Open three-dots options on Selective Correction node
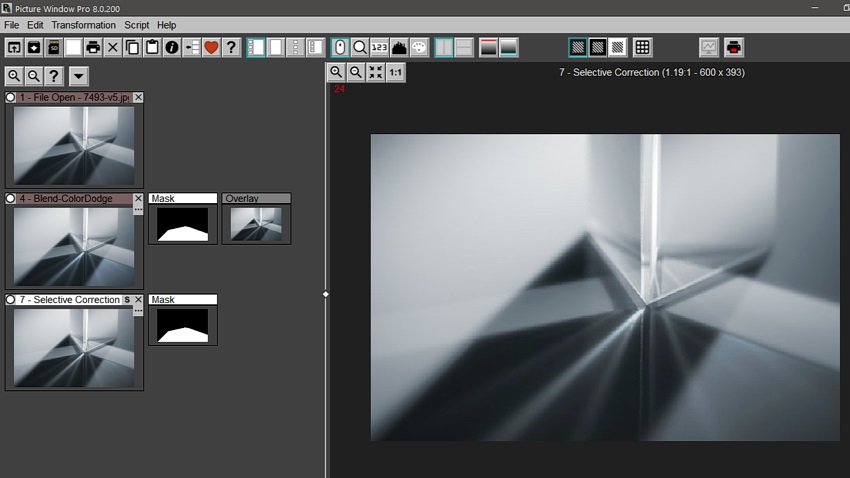The image size is (850, 478). click(x=138, y=311)
